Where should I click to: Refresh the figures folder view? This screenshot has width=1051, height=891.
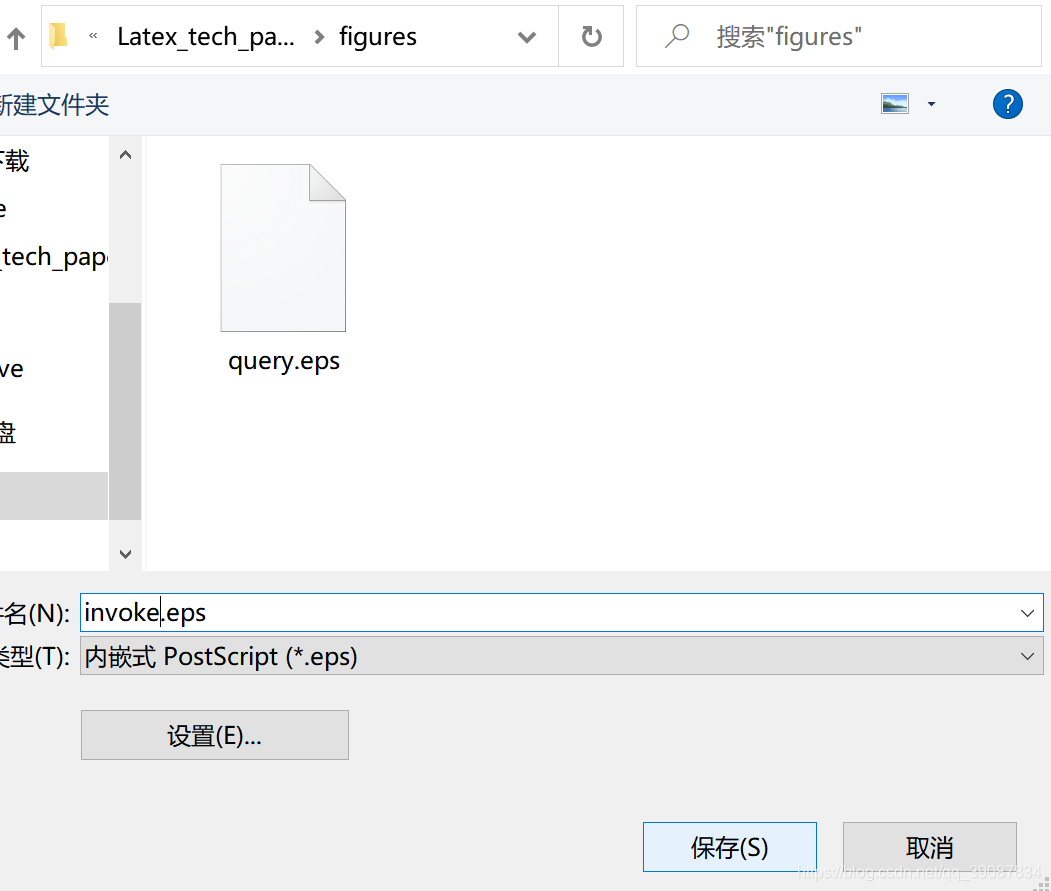pos(591,36)
